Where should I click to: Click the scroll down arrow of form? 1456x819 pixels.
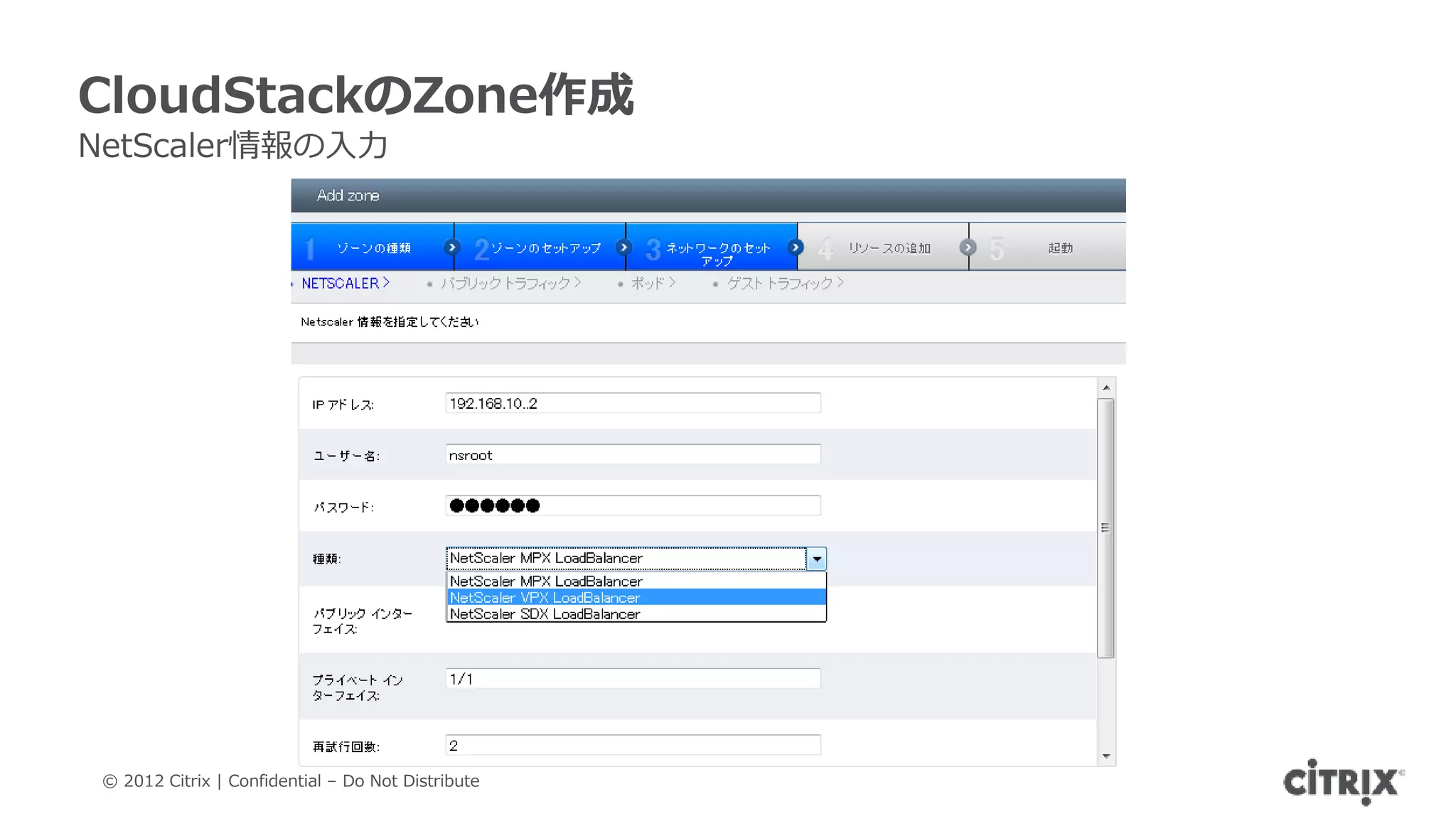[x=1106, y=756]
